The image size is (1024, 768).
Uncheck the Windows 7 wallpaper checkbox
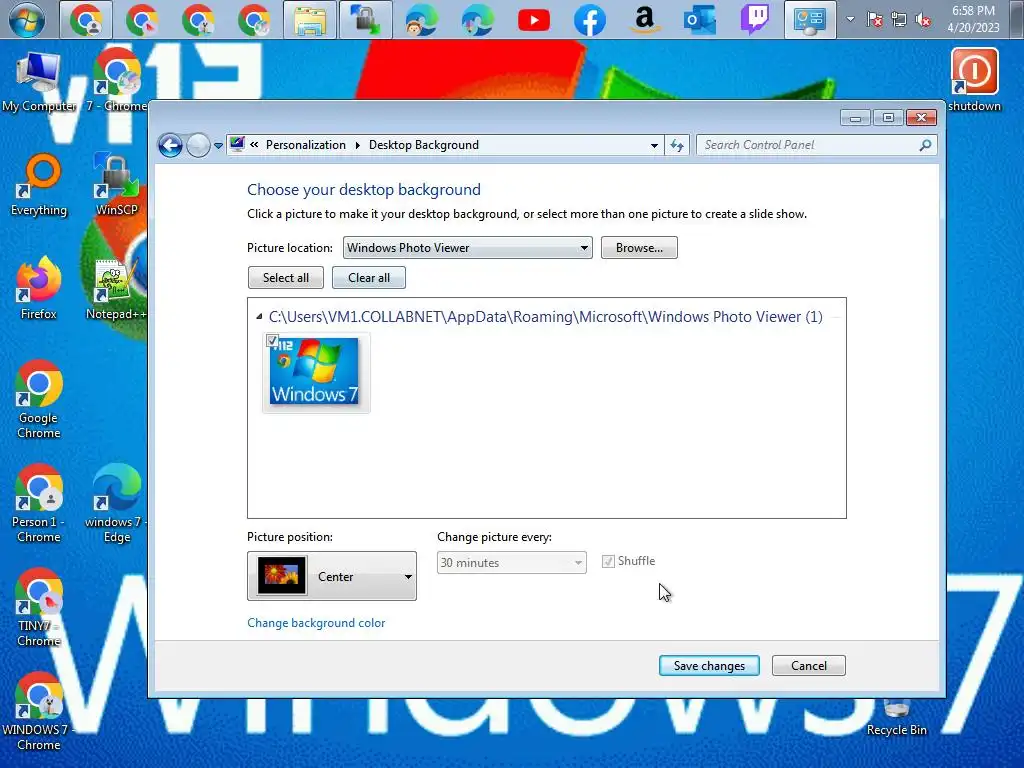(x=272, y=341)
